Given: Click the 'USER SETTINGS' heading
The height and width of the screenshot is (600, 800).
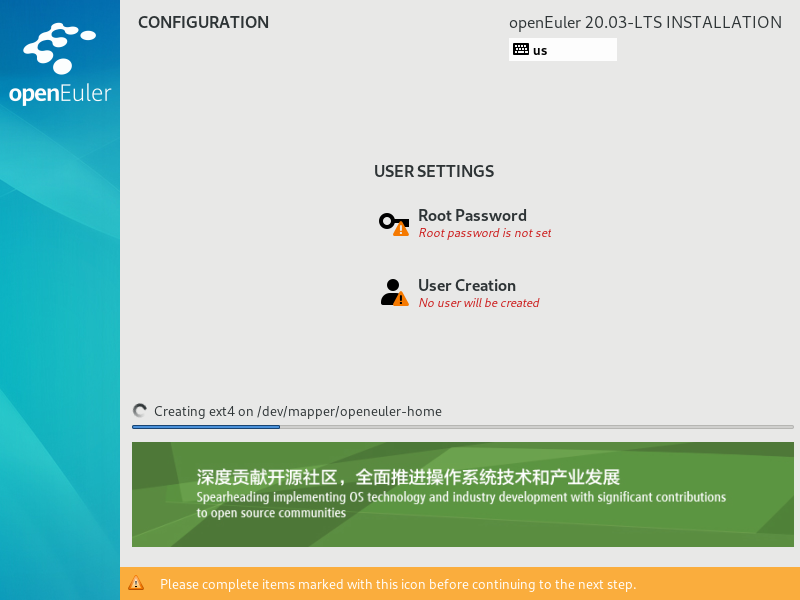Looking at the screenshot, I should 434,171.
